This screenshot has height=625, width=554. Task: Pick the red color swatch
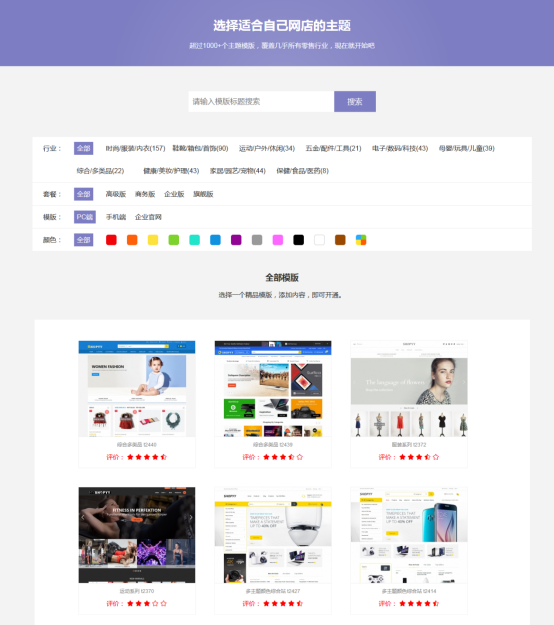pyautogui.click(x=111, y=240)
